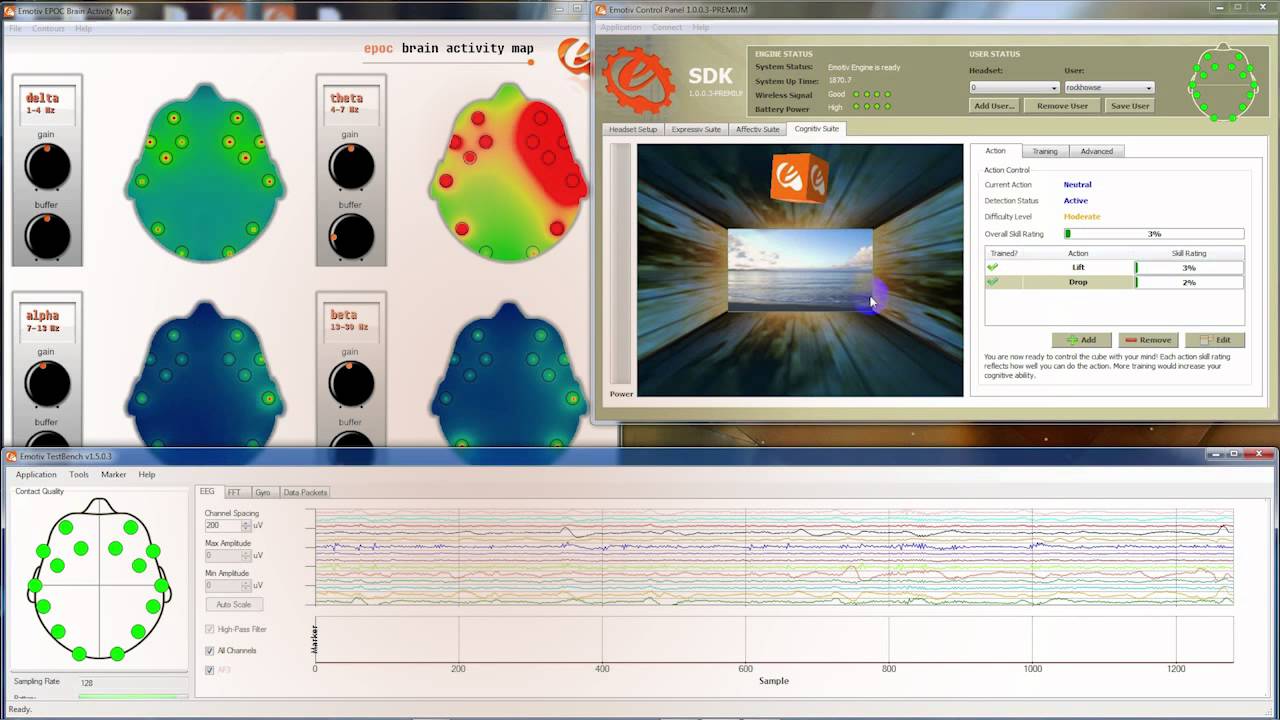Open the File menu in Brain Activity Map

tap(15, 28)
